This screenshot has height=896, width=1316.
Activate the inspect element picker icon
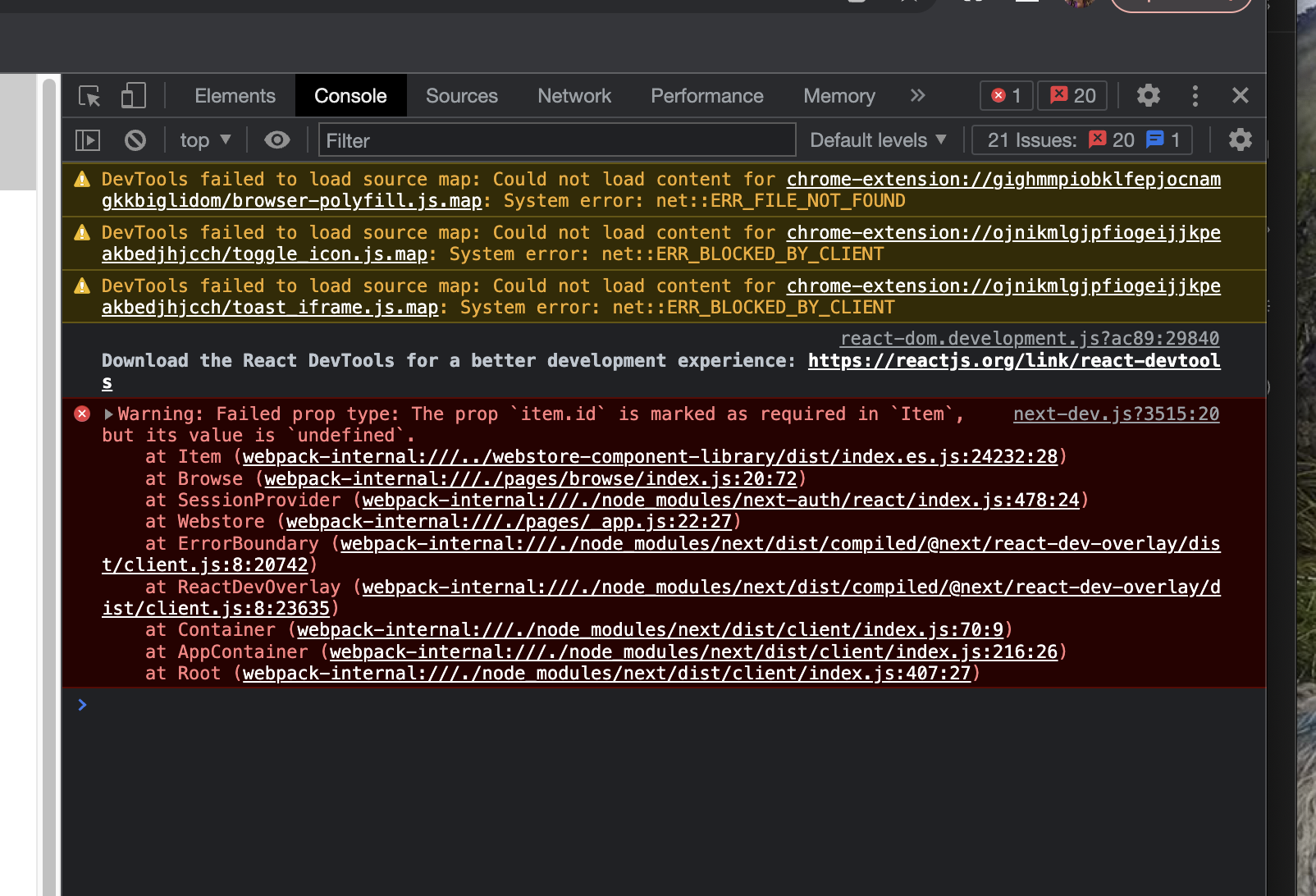click(x=89, y=96)
